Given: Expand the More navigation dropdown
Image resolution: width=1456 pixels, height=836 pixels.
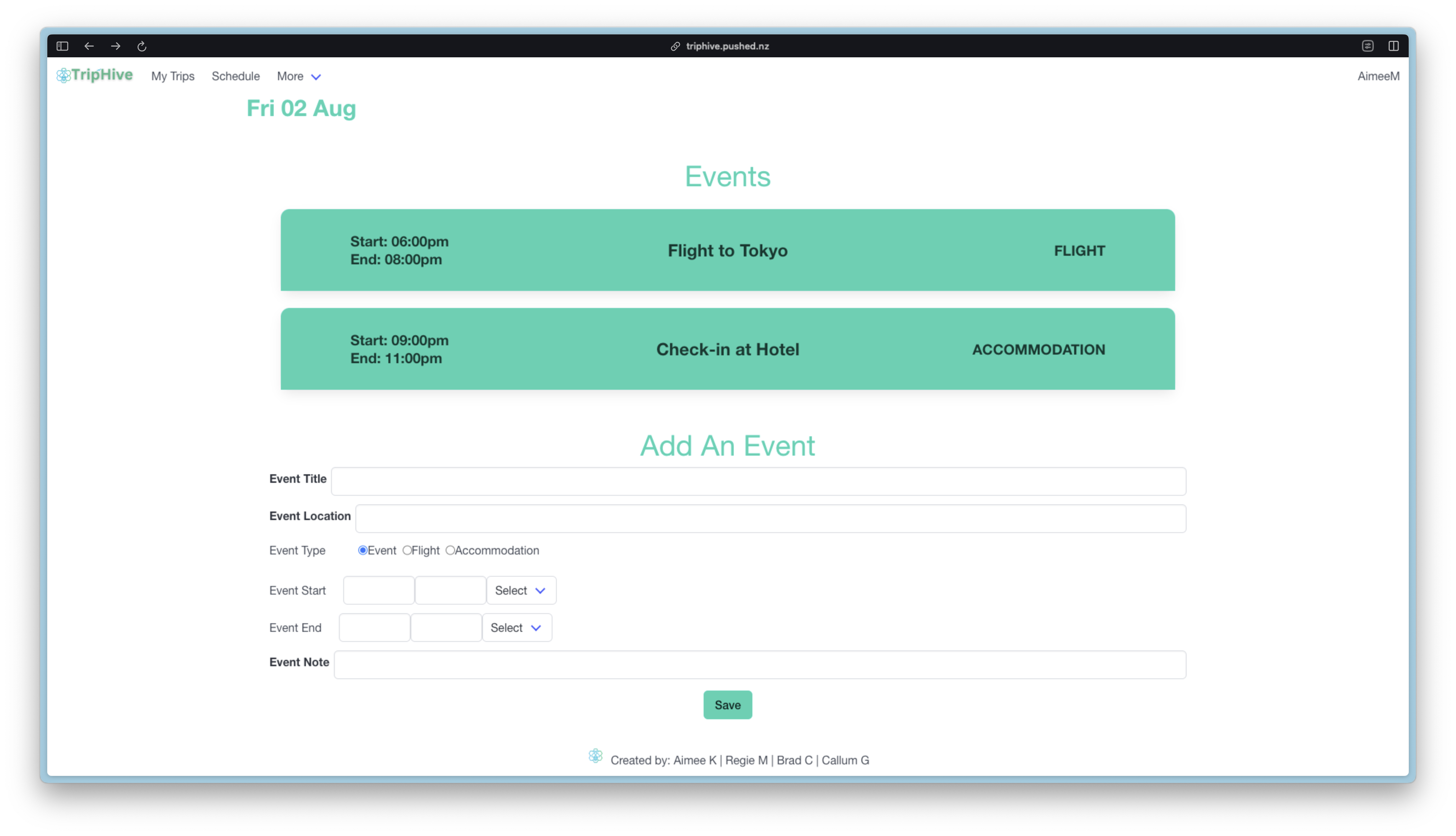Looking at the screenshot, I should click(298, 76).
